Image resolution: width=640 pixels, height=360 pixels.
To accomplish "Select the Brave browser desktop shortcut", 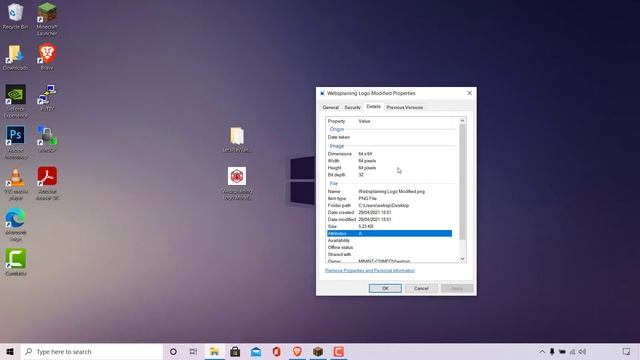I will pos(47,57).
